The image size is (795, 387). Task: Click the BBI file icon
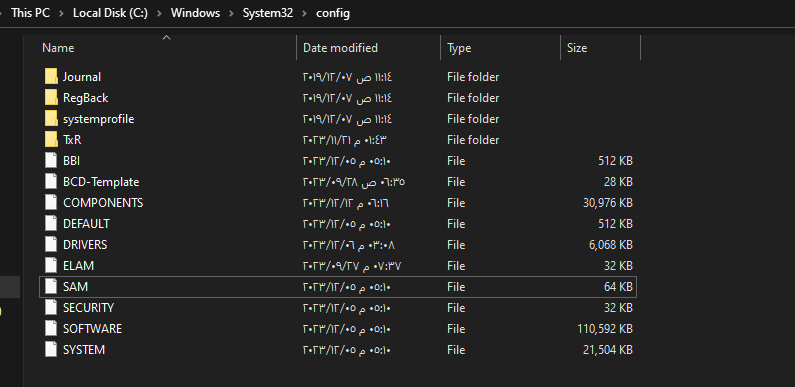pos(51,161)
